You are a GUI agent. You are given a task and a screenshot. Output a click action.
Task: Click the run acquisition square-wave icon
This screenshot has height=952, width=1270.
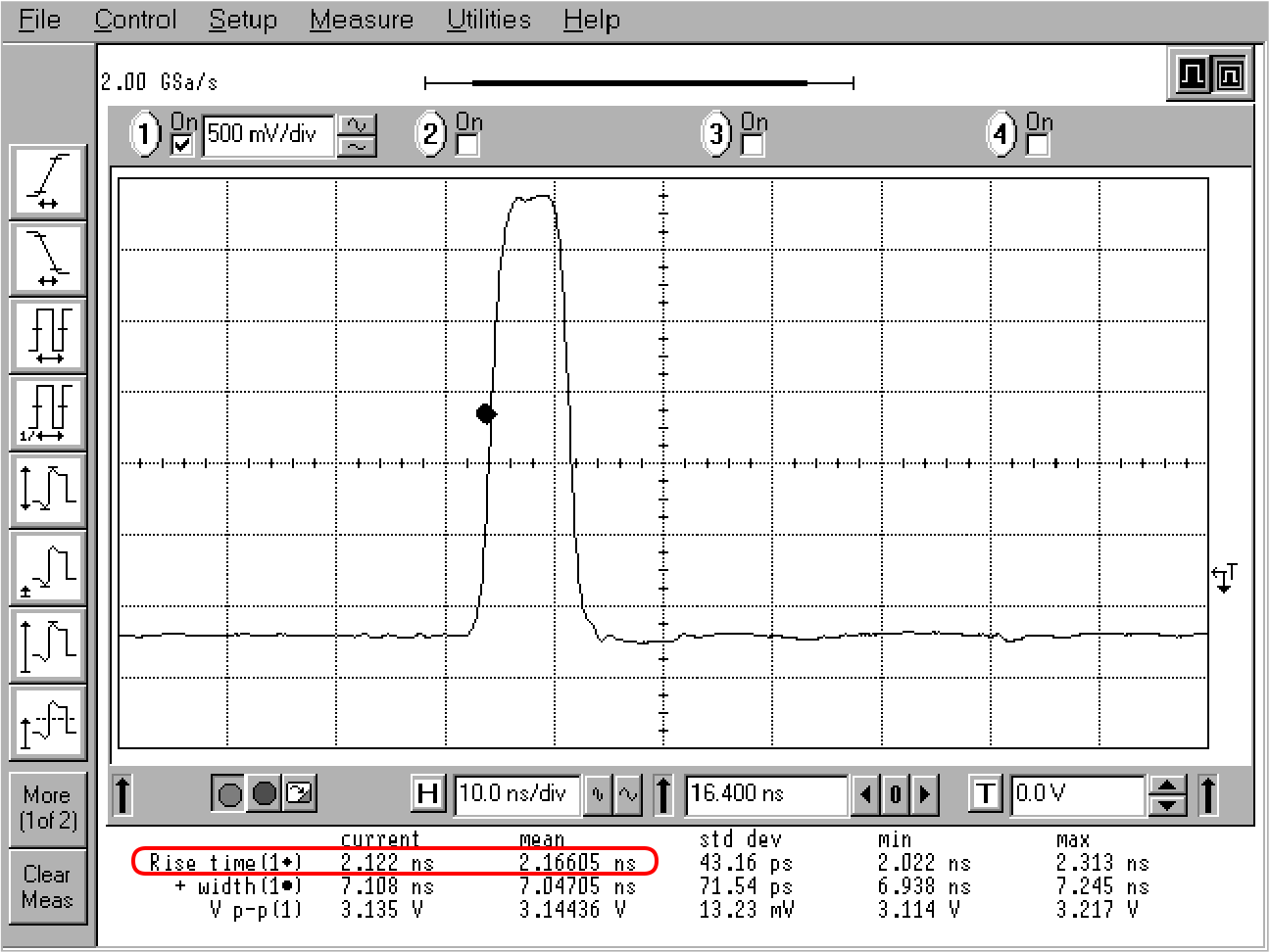pyautogui.click(x=1193, y=74)
